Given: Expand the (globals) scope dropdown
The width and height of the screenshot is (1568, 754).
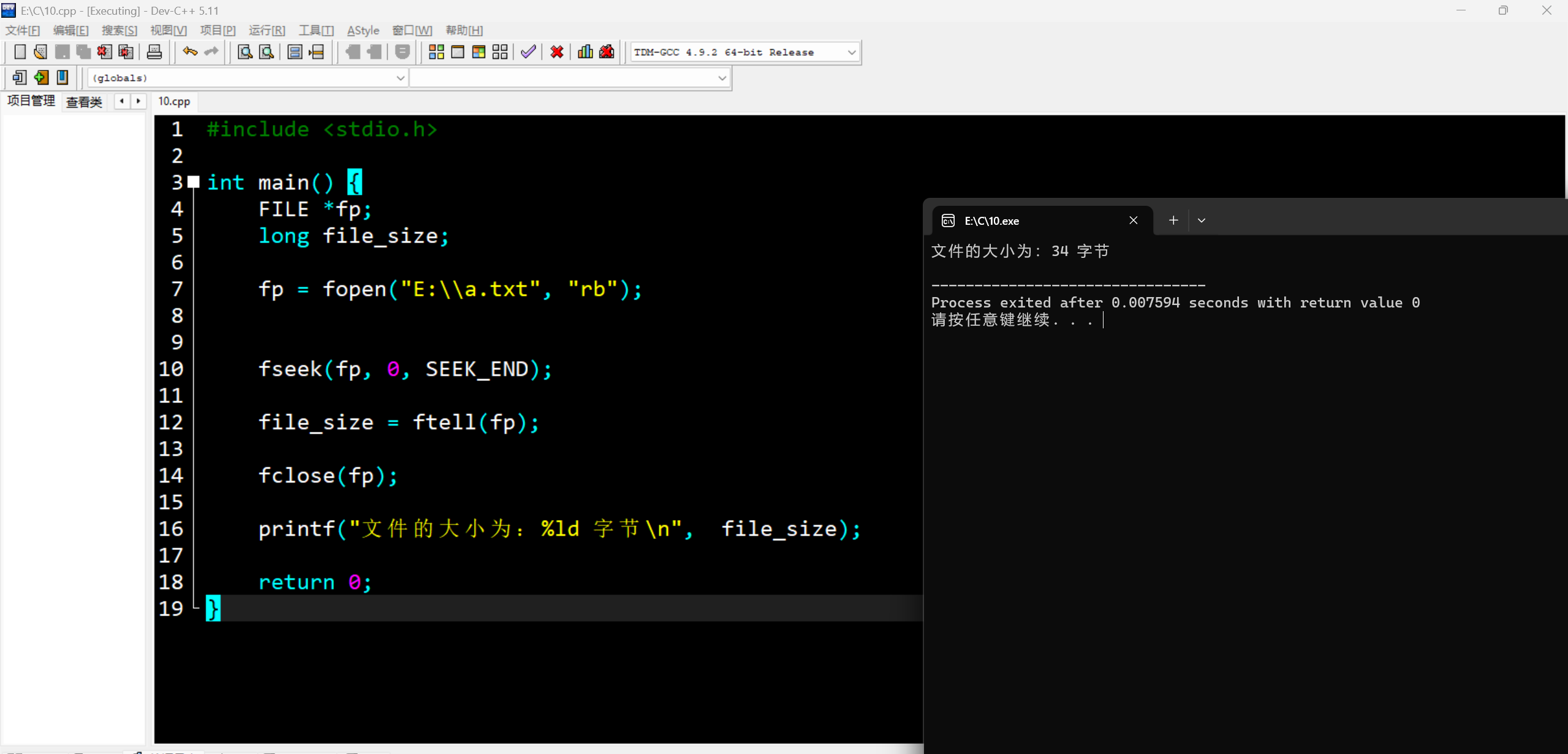Looking at the screenshot, I should click(x=400, y=78).
